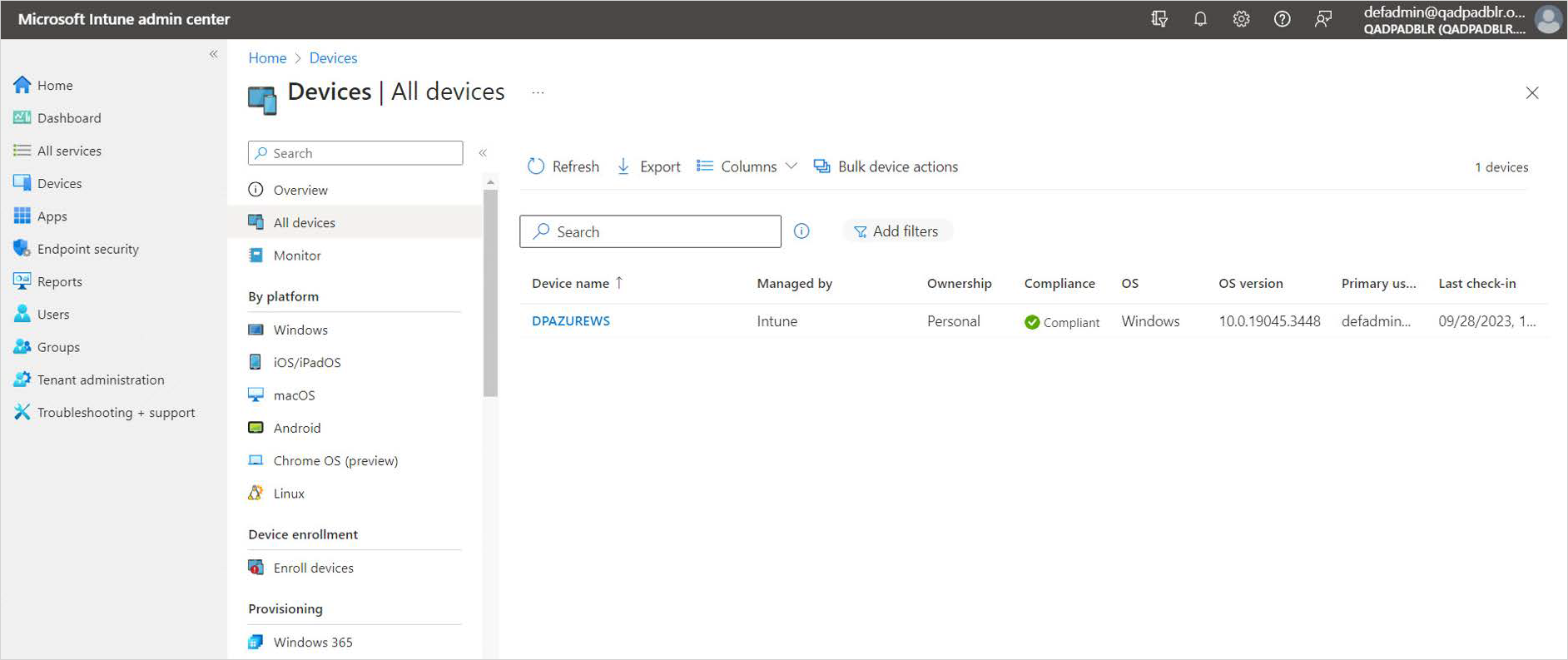Sort by OS version column header
1568x660 pixels.
click(1250, 283)
